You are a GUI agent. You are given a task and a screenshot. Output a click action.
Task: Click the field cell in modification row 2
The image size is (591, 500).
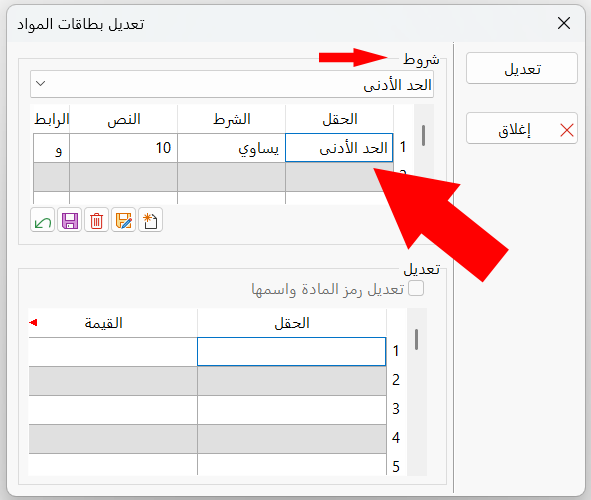click(x=292, y=381)
